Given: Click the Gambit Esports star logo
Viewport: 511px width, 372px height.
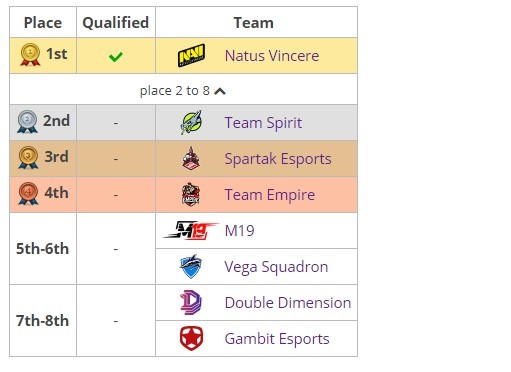Looking at the screenshot, I should 191,338.
